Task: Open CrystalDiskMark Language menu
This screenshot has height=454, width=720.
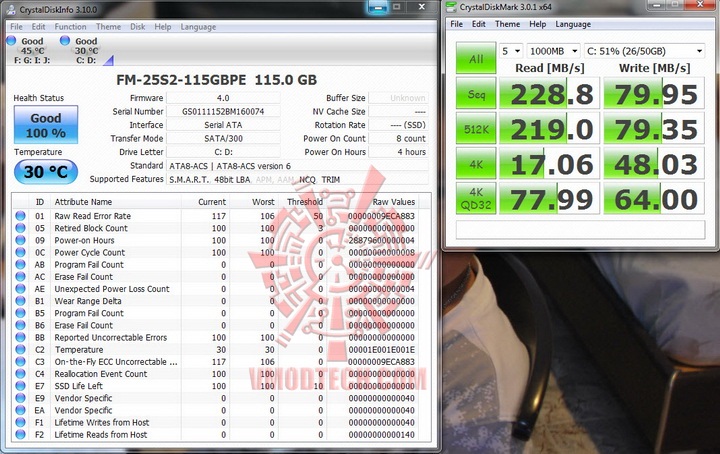Action: [573, 24]
